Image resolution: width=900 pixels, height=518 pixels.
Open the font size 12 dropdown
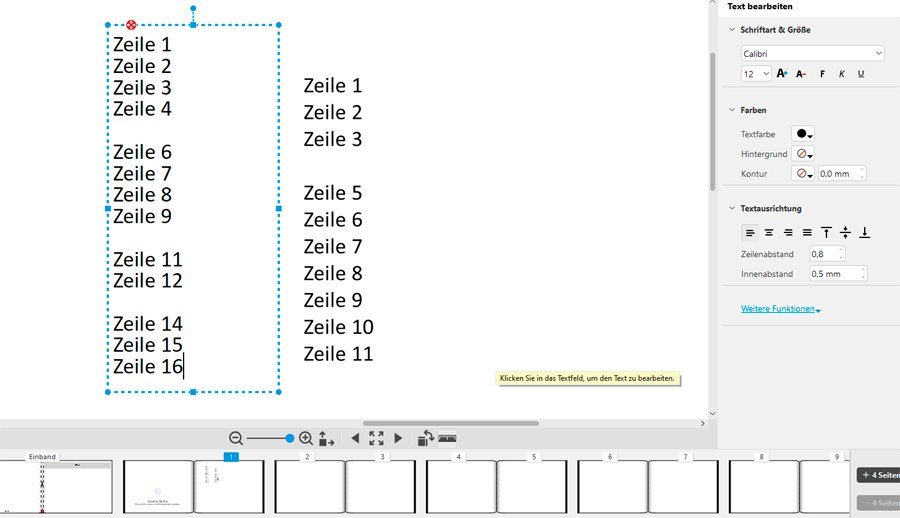pyautogui.click(x=756, y=74)
